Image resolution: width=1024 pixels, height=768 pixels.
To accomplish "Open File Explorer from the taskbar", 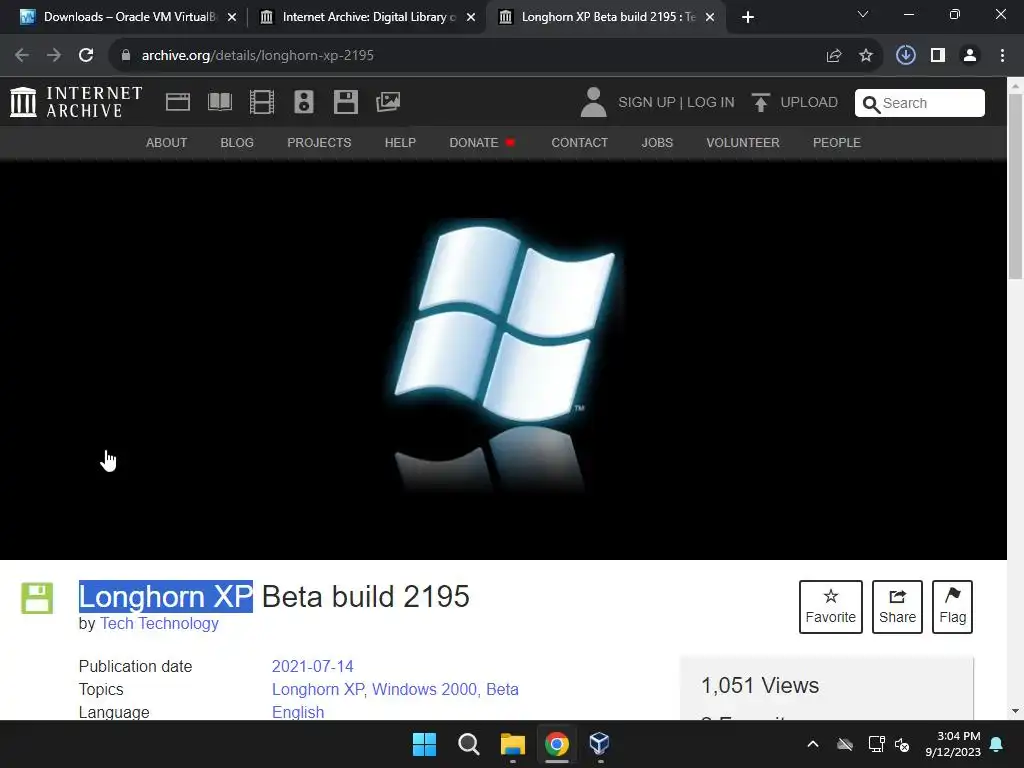I will point(513,744).
